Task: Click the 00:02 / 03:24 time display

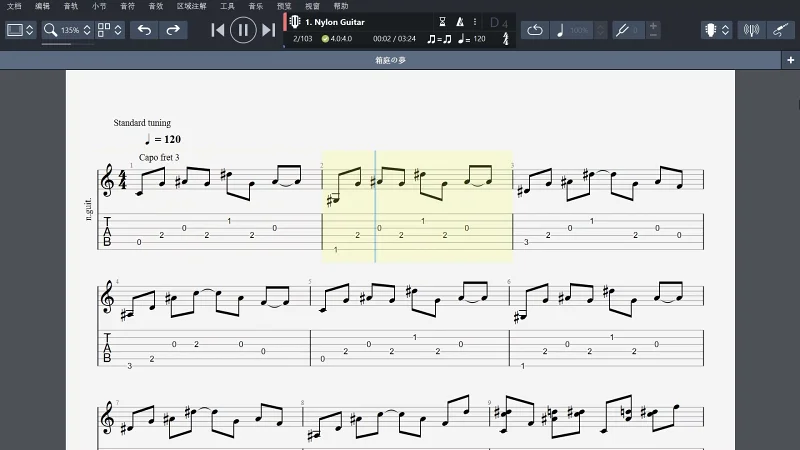Action: (x=394, y=39)
